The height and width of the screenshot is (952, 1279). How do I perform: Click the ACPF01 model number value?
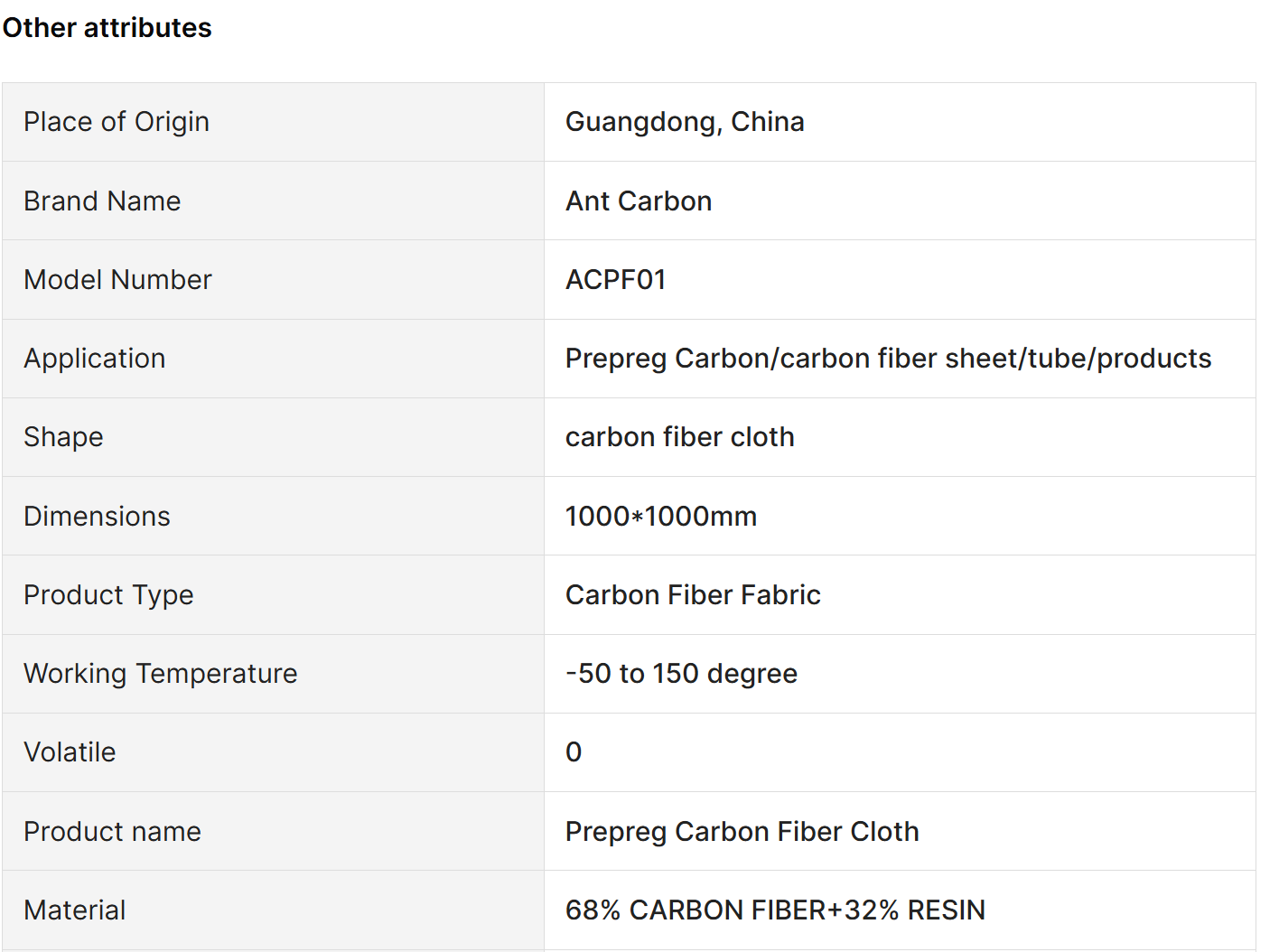click(x=616, y=280)
